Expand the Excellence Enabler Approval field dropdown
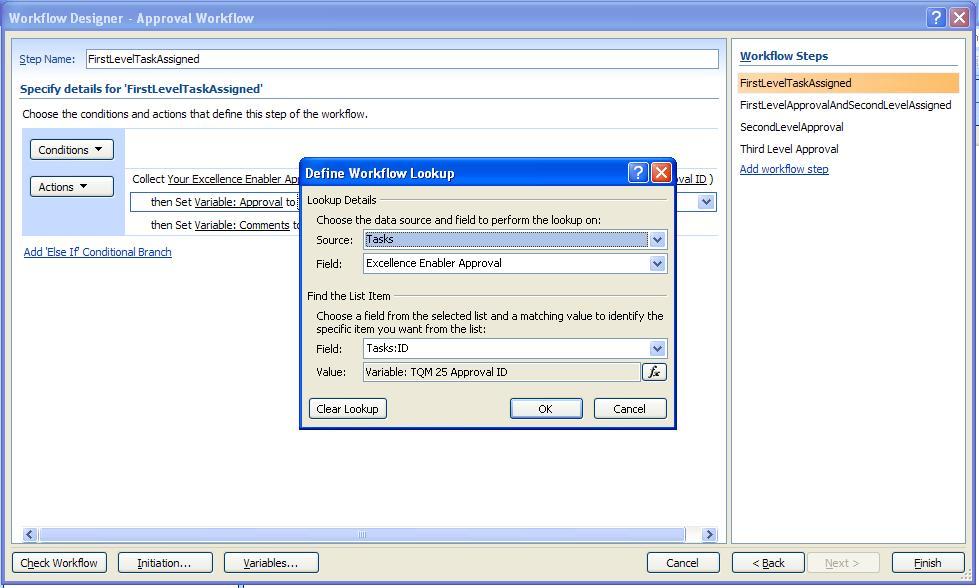Screen dimensions: 979x588 657,263
